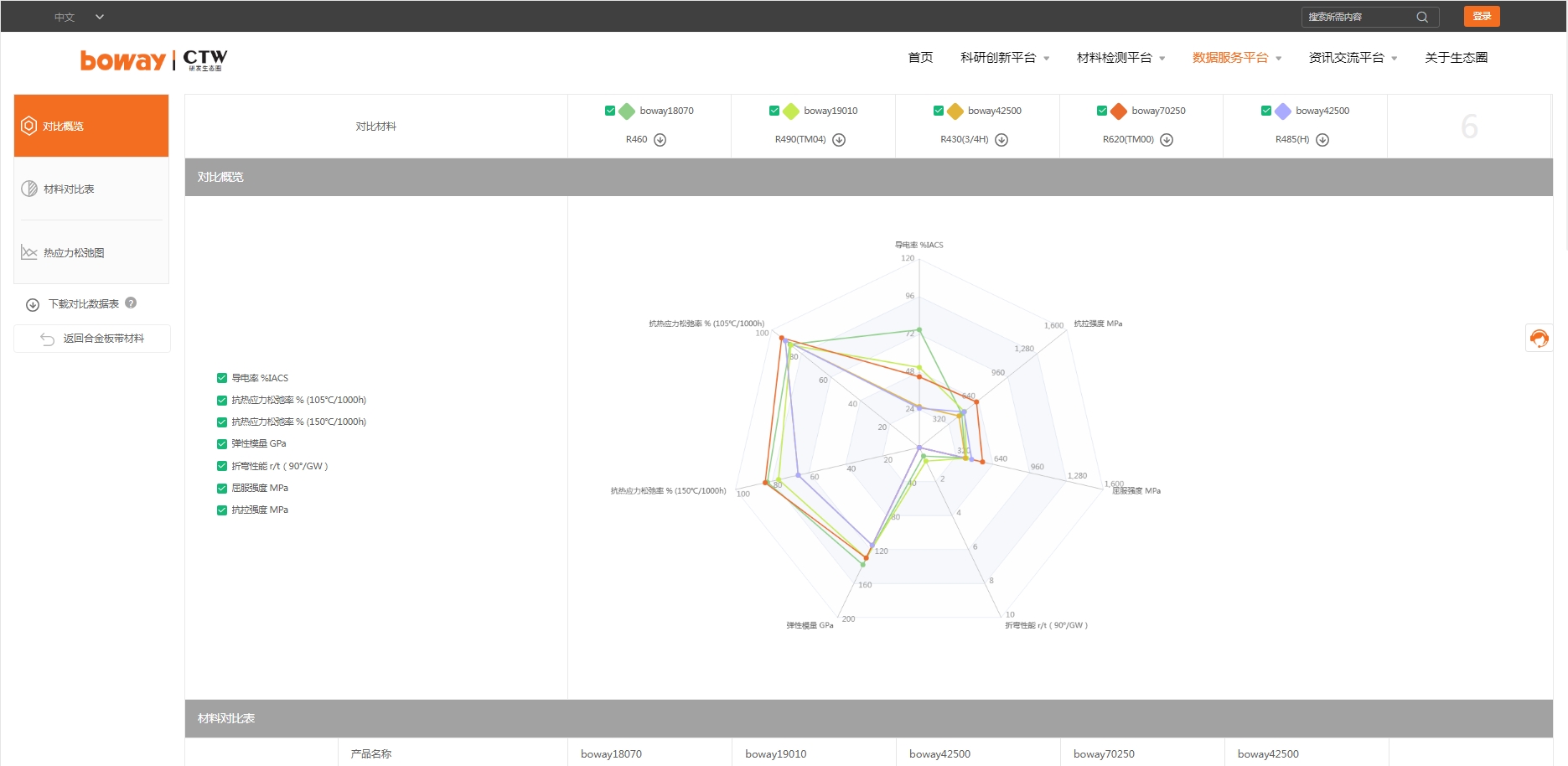The height and width of the screenshot is (766, 1568).
Task: Click the lime boway19010 color diamond
Action: pyautogui.click(x=791, y=111)
